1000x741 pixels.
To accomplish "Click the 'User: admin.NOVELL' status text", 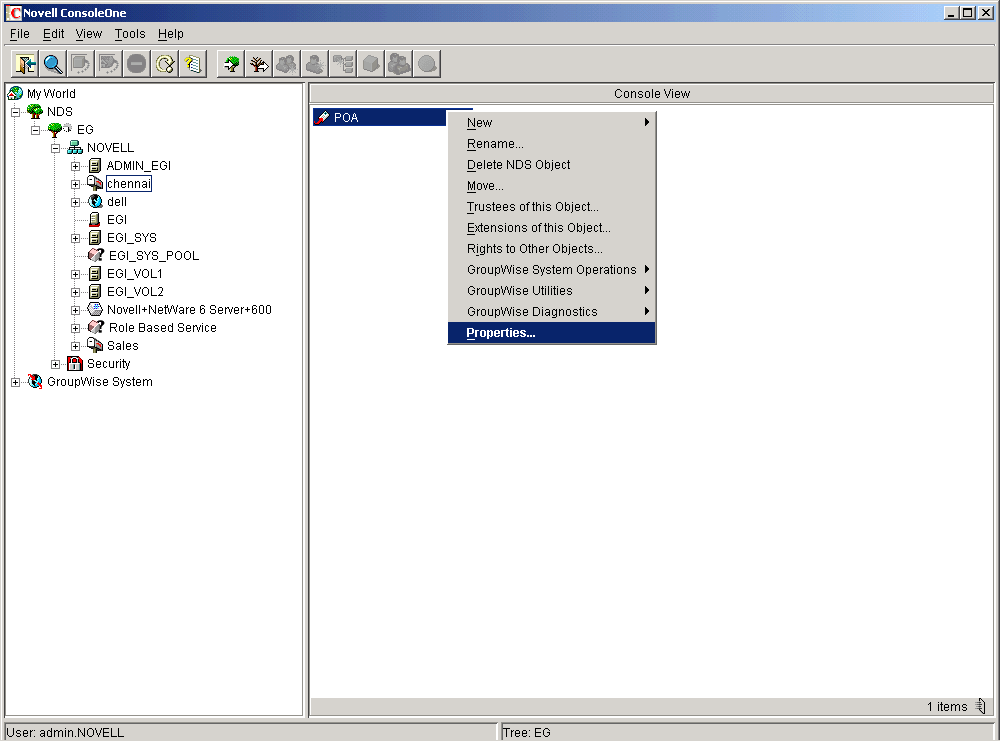I will (65, 733).
